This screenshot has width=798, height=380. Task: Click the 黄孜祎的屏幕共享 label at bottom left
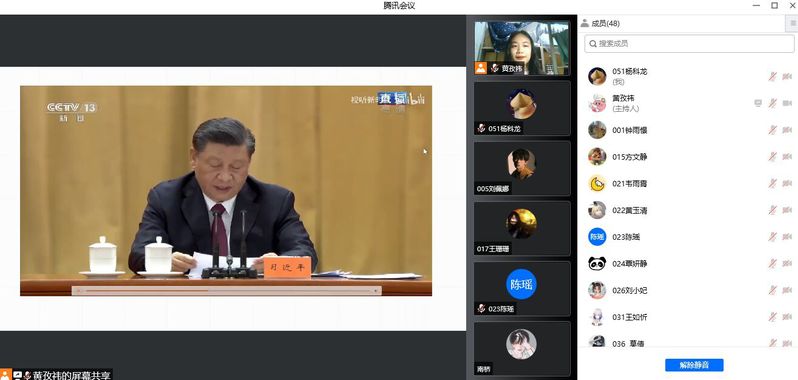72,375
